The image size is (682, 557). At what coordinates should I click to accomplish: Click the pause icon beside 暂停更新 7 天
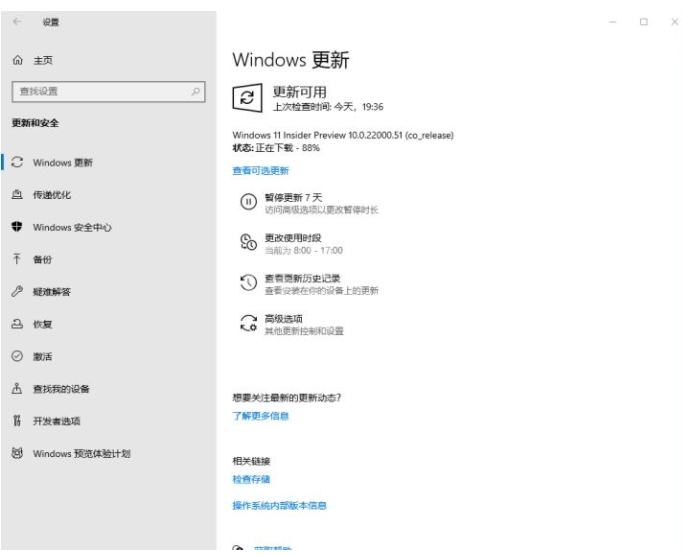248,202
